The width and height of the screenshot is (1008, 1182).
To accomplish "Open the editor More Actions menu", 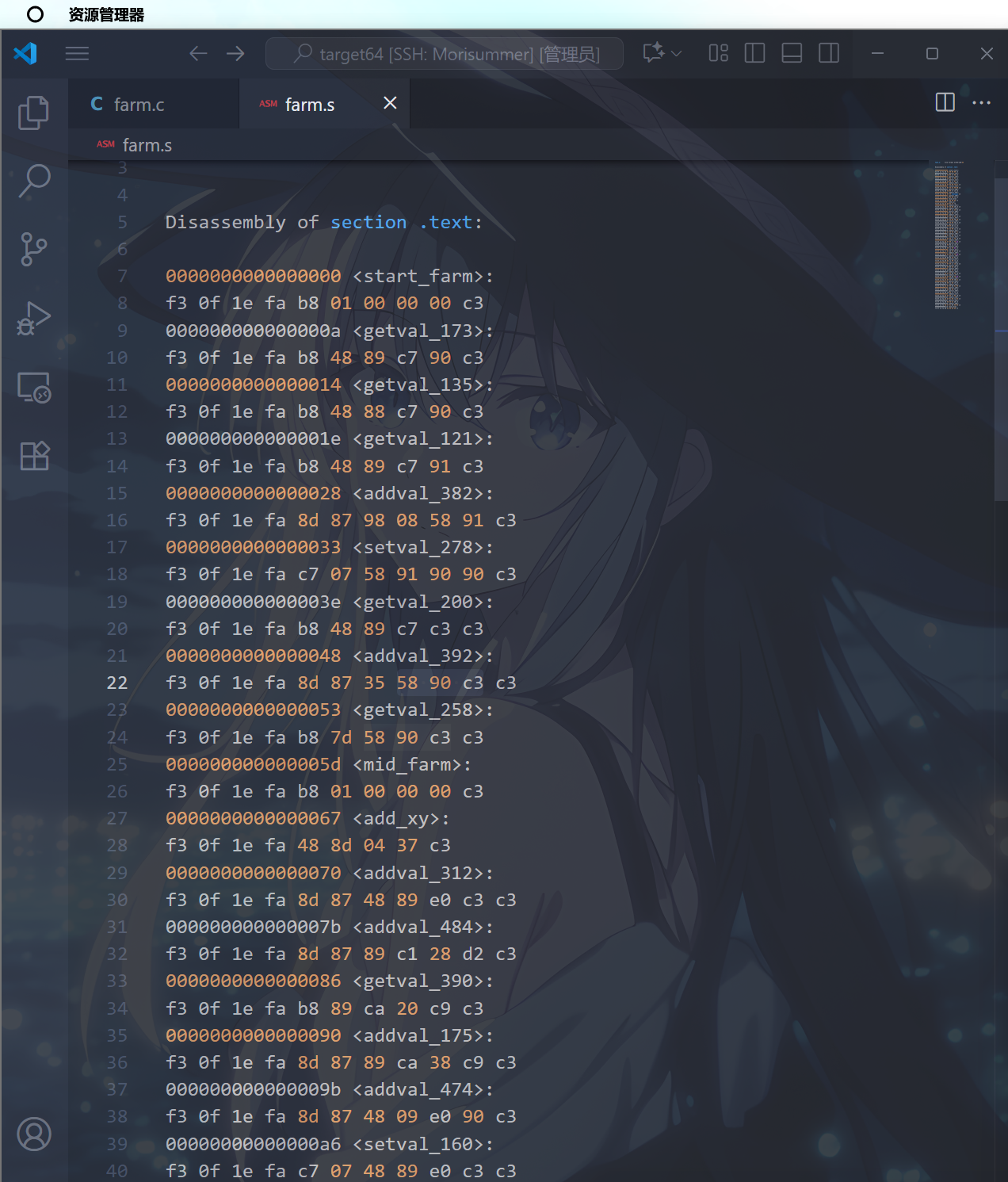I will pyautogui.click(x=981, y=102).
